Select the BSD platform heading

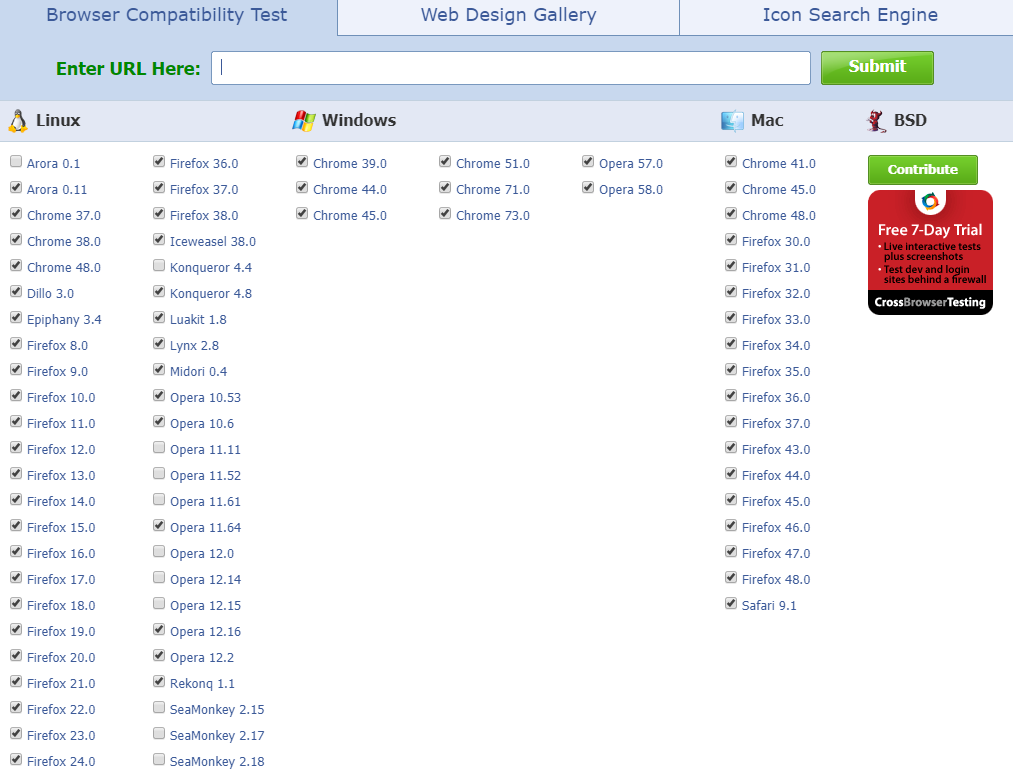pyautogui.click(x=910, y=121)
